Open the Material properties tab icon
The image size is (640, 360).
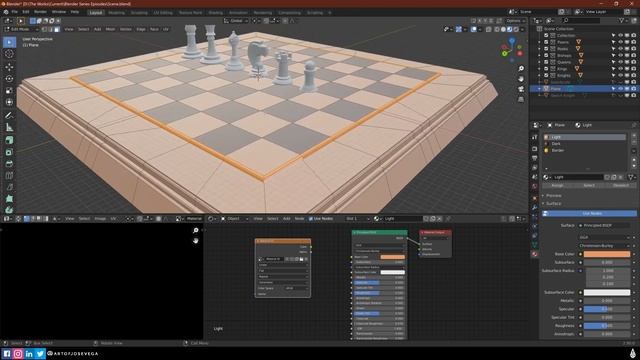(535, 254)
